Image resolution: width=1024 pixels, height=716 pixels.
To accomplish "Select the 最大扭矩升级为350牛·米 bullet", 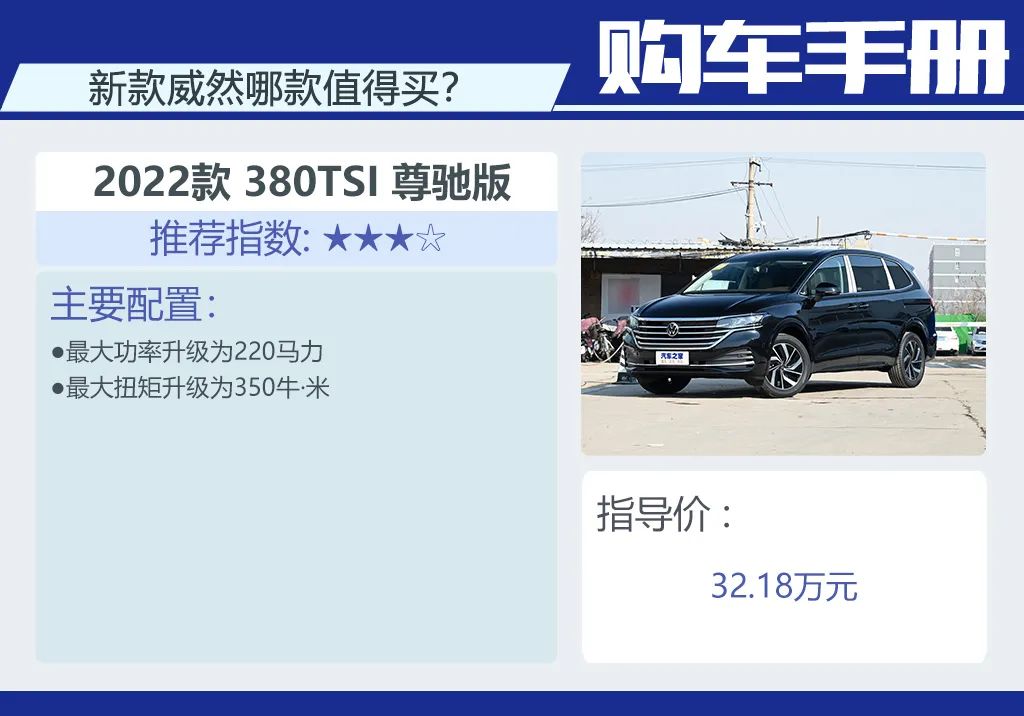I will (x=190, y=387).
